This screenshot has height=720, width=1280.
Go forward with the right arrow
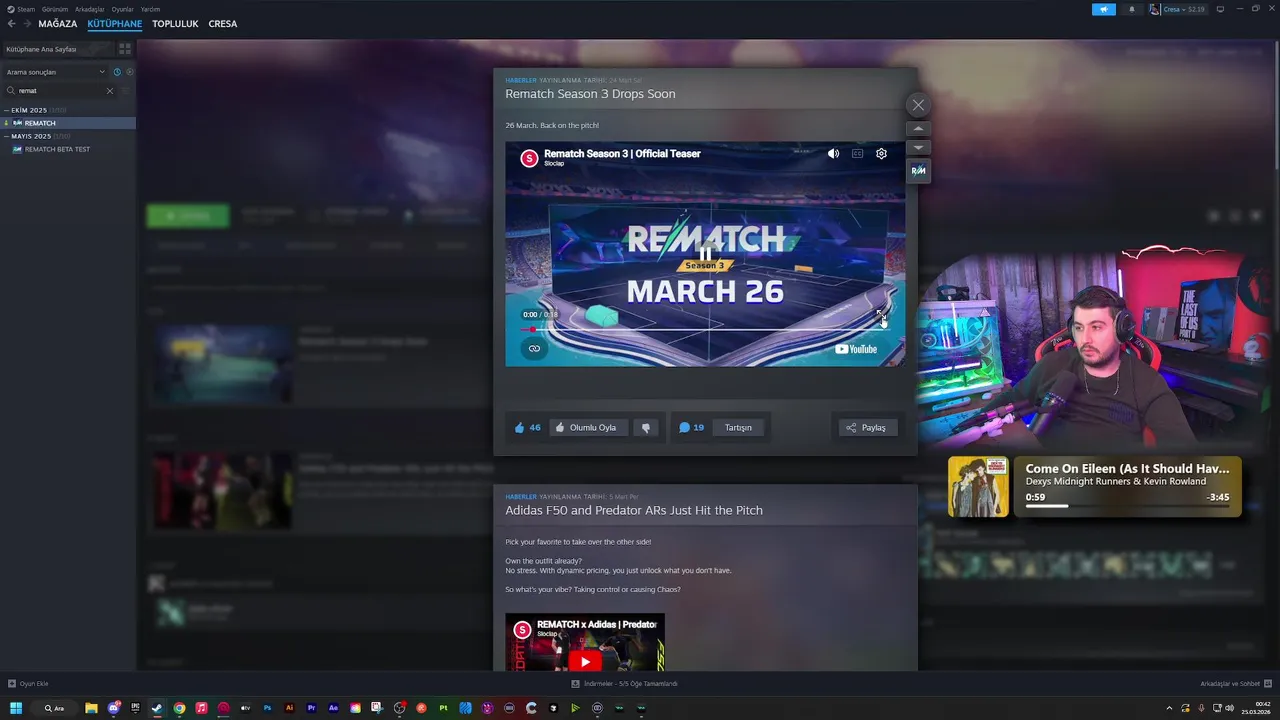pos(26,24)
